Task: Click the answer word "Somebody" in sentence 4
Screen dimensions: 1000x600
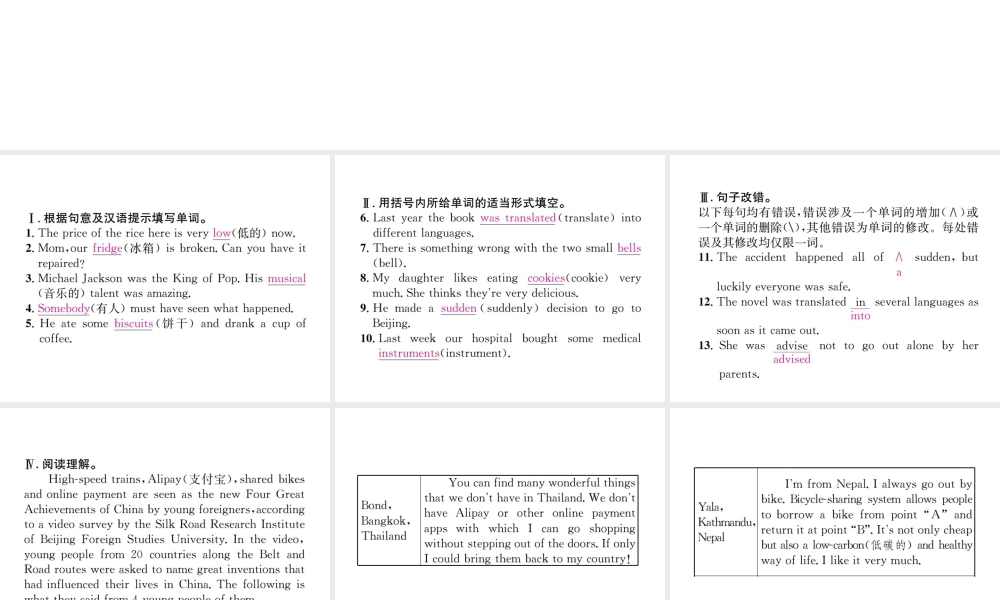Action: [64, 309]
